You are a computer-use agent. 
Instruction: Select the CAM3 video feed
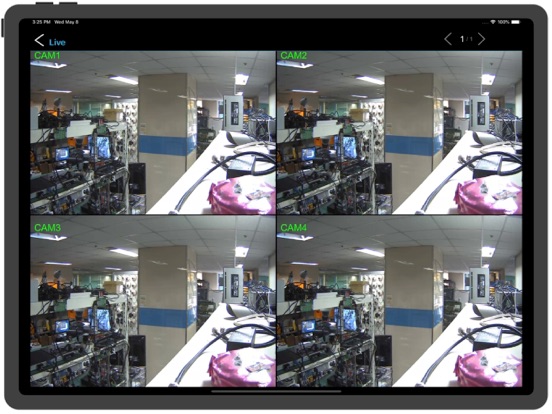point(153,301)
